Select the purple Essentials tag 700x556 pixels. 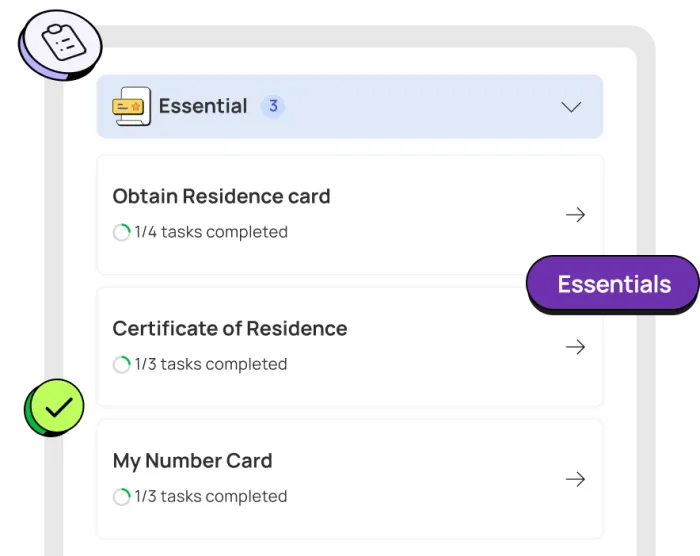point(613,284)
